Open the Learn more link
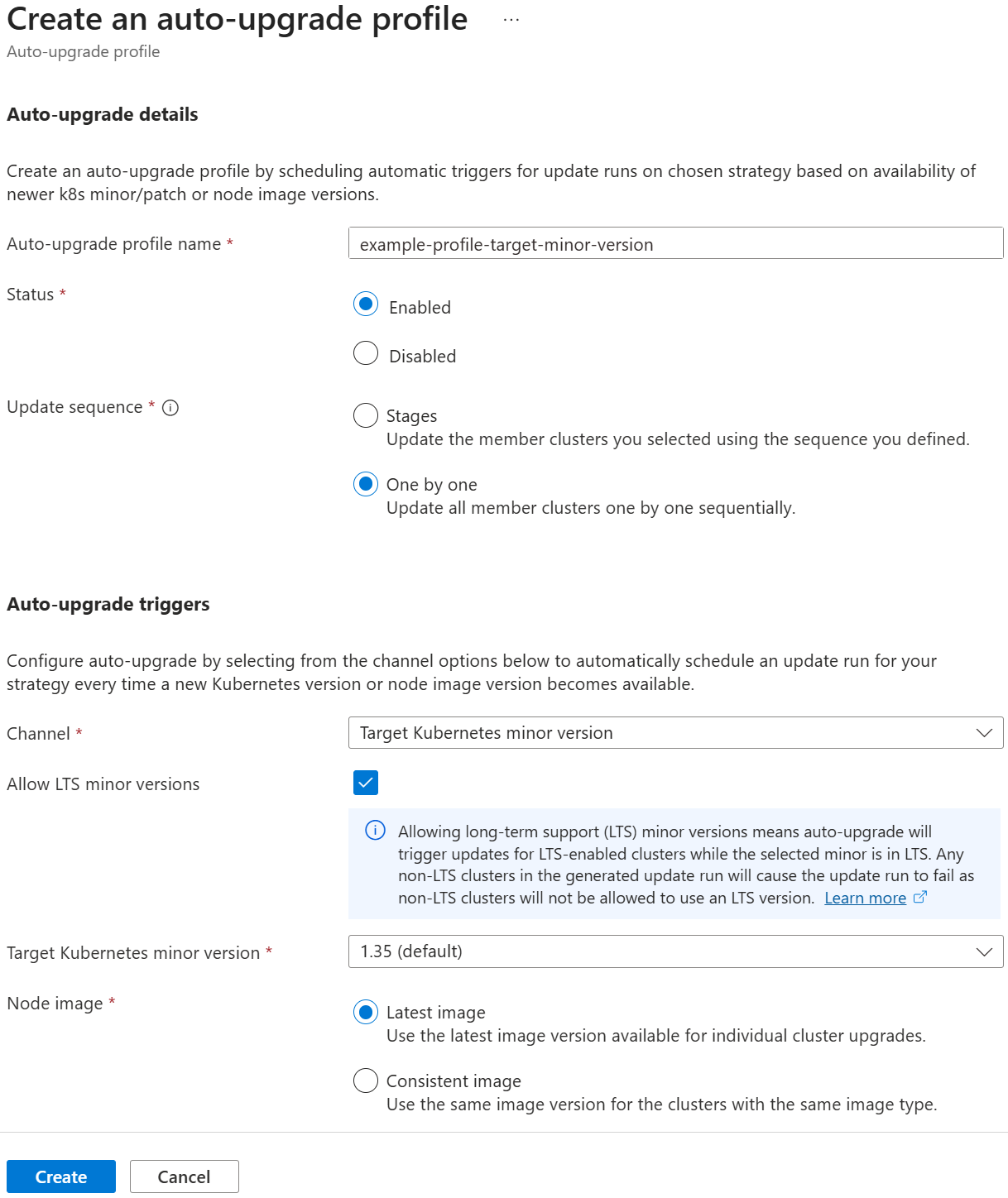 [865, 898]
